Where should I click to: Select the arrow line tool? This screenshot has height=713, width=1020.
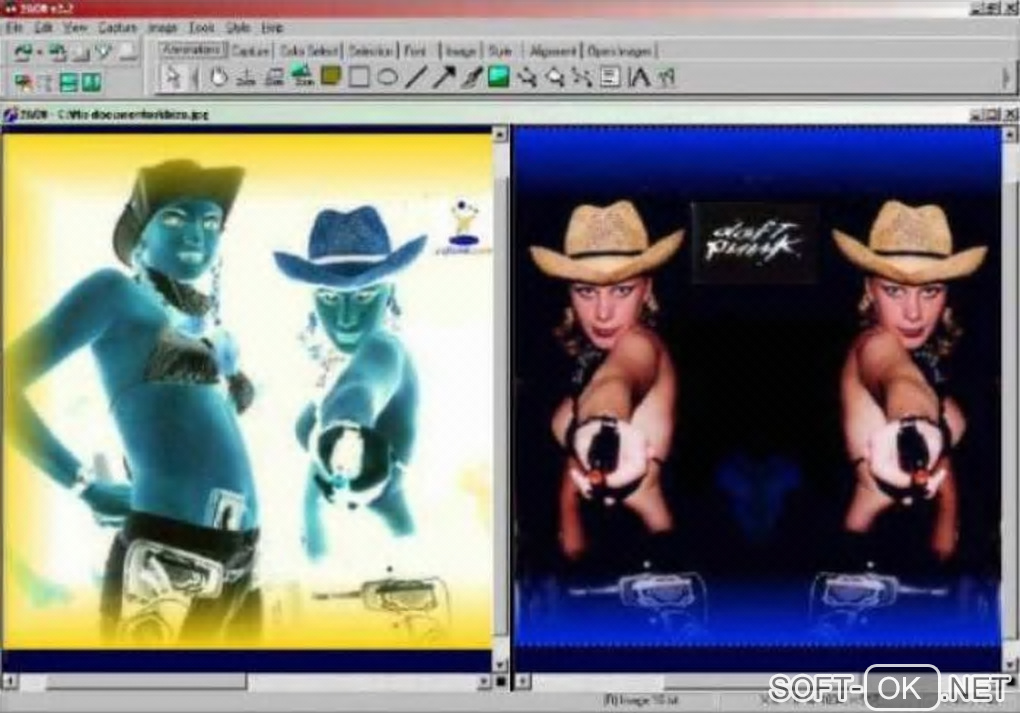pos(444,77)
